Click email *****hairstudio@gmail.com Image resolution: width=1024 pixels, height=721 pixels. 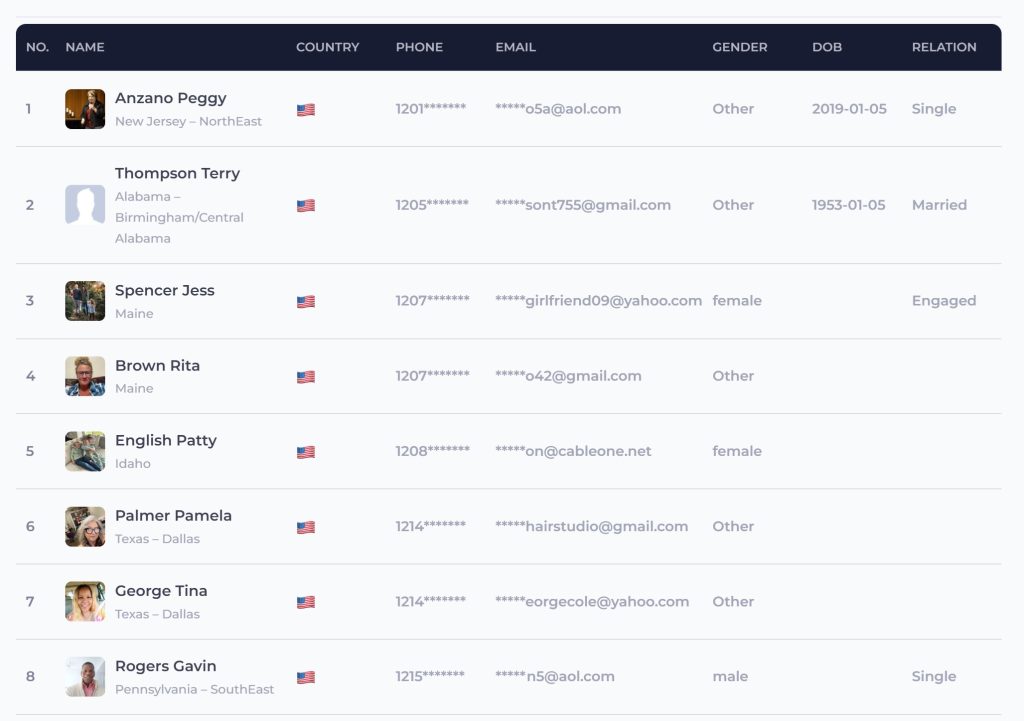(591, 526)
